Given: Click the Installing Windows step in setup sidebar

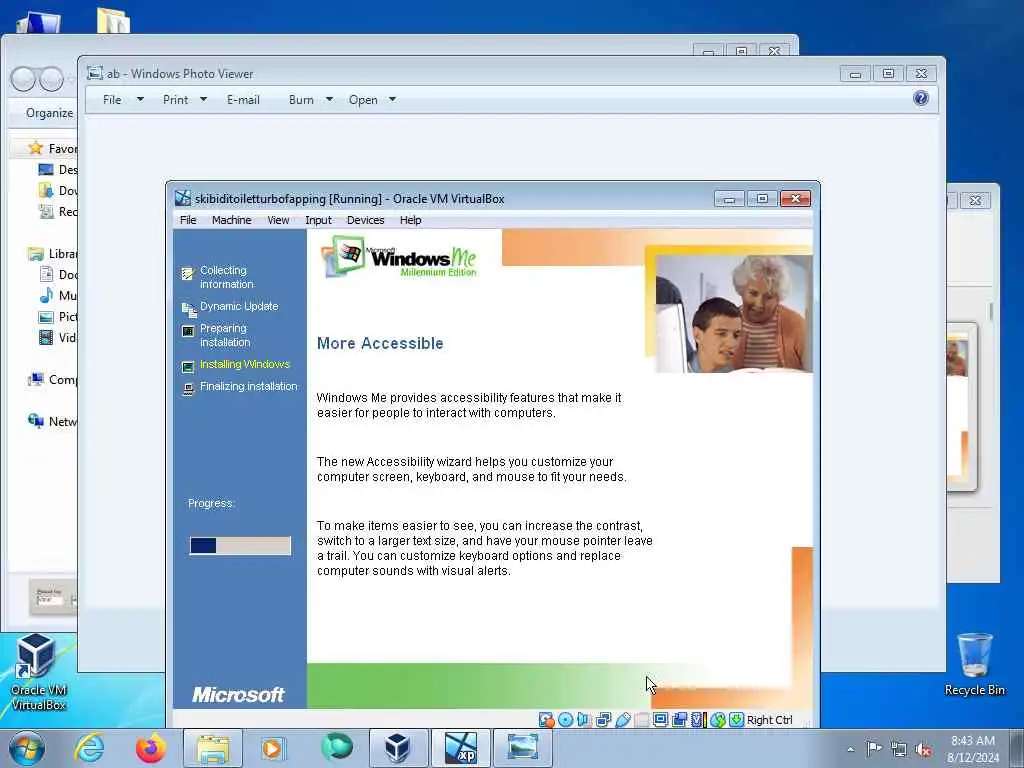Looking at the screenshot, I should coord(244,364).
